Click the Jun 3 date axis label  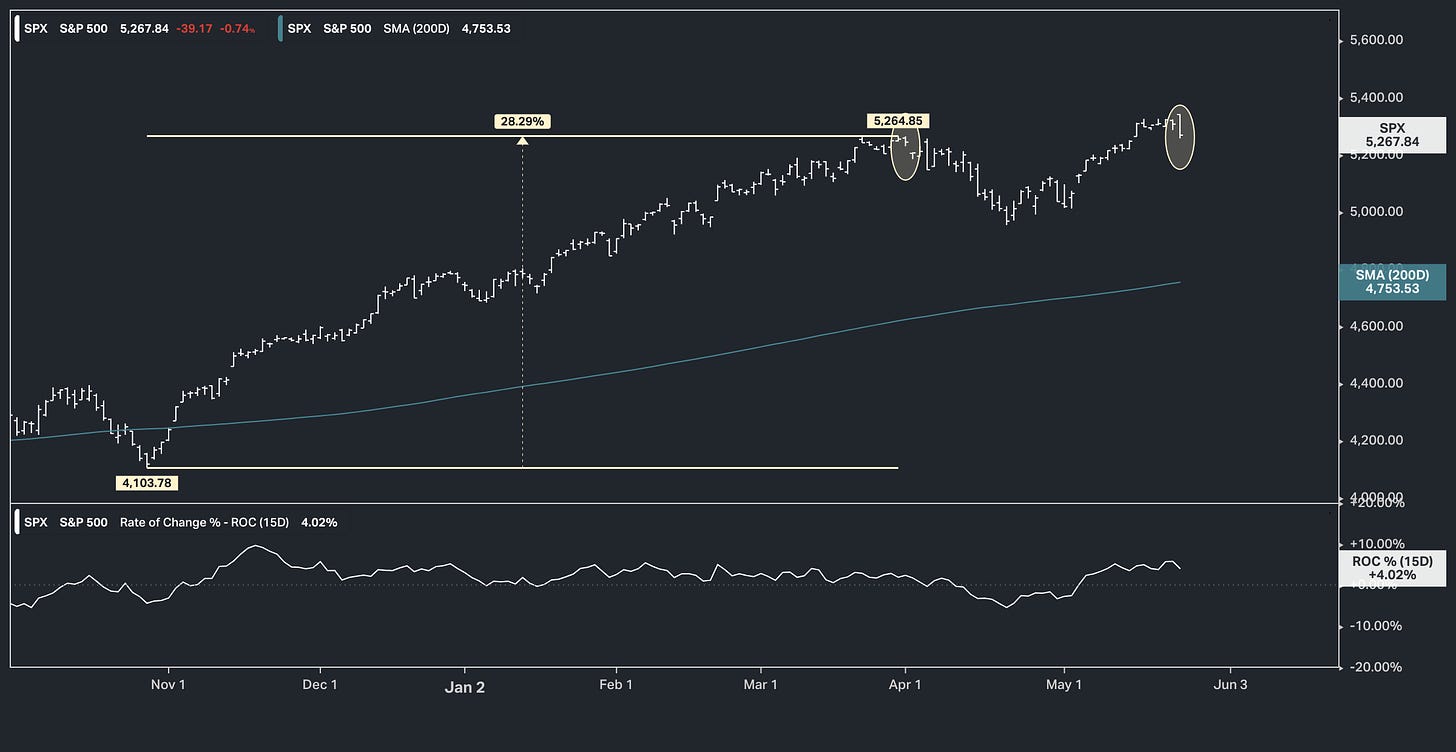point(1229,685)
